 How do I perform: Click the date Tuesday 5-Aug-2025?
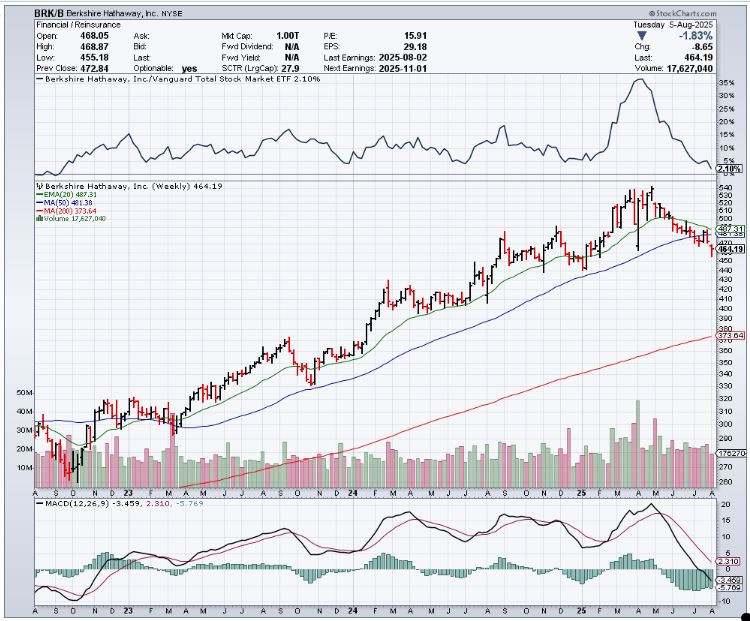(673, 25)
